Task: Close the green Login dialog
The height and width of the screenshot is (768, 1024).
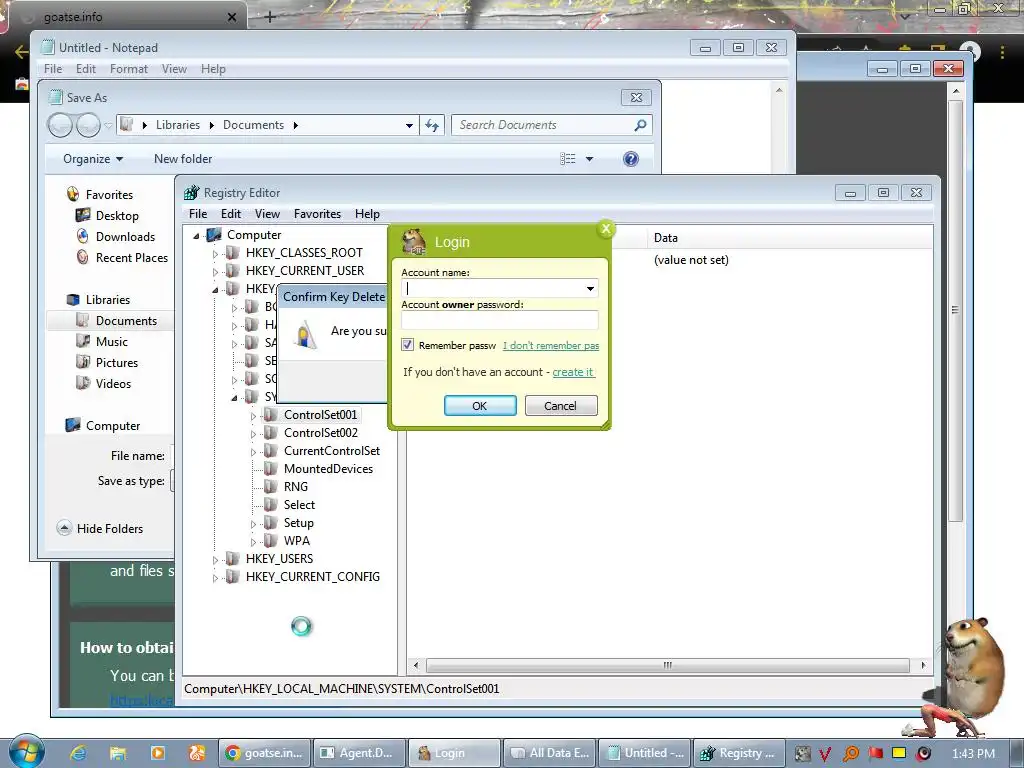Action: point(606,228)
